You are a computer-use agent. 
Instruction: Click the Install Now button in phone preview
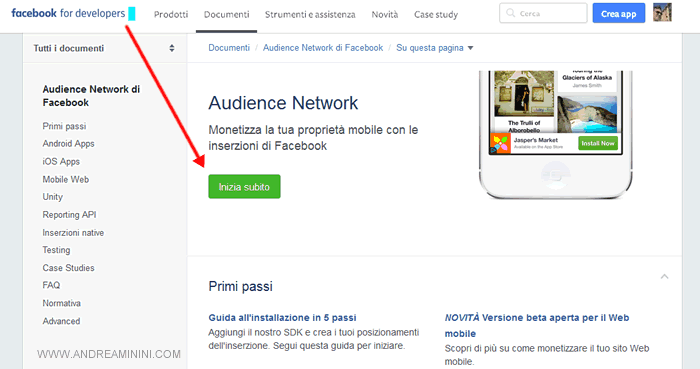598,143
